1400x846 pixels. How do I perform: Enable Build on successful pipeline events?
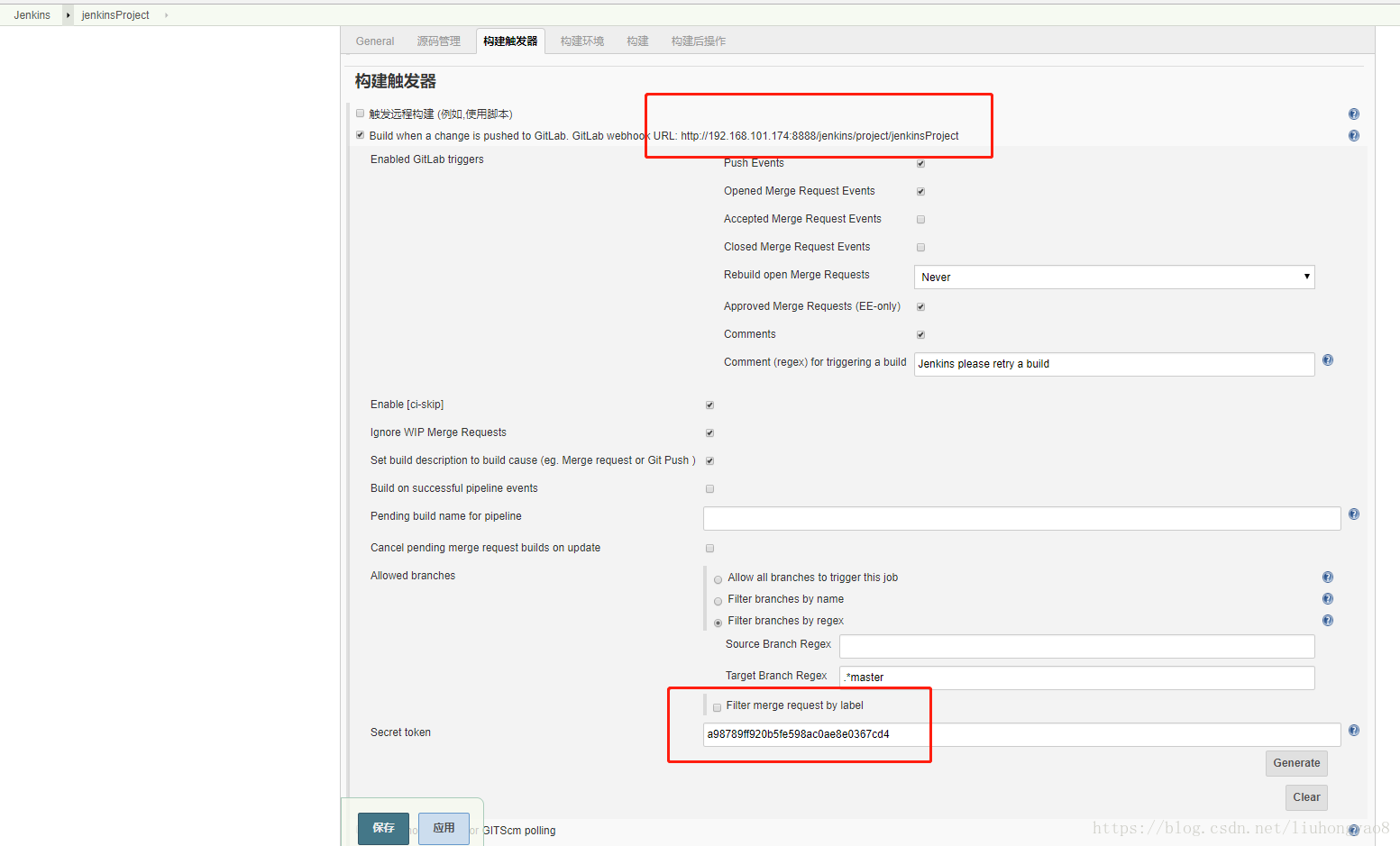tap(709, 489)
